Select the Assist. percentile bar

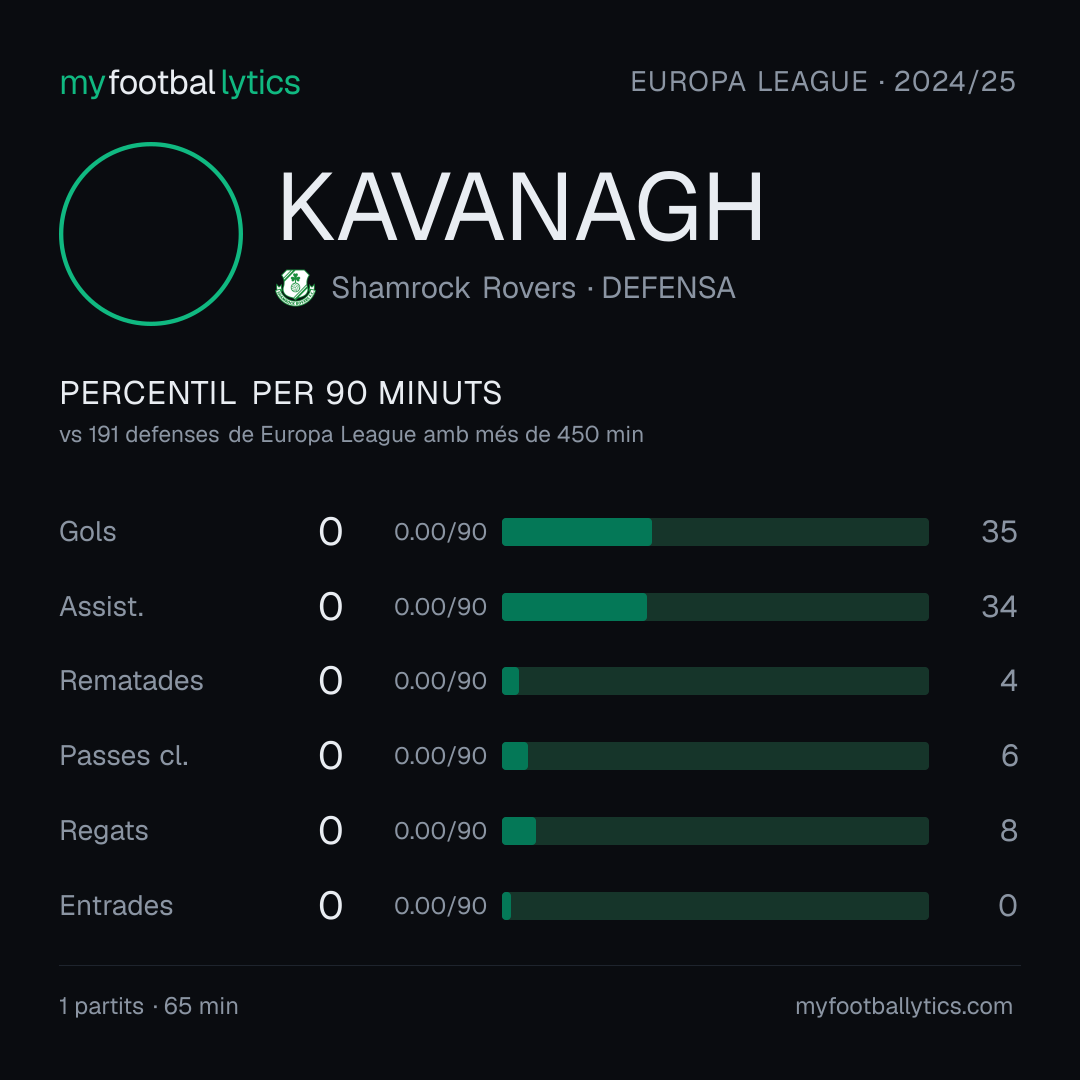(x=715, y=607)
